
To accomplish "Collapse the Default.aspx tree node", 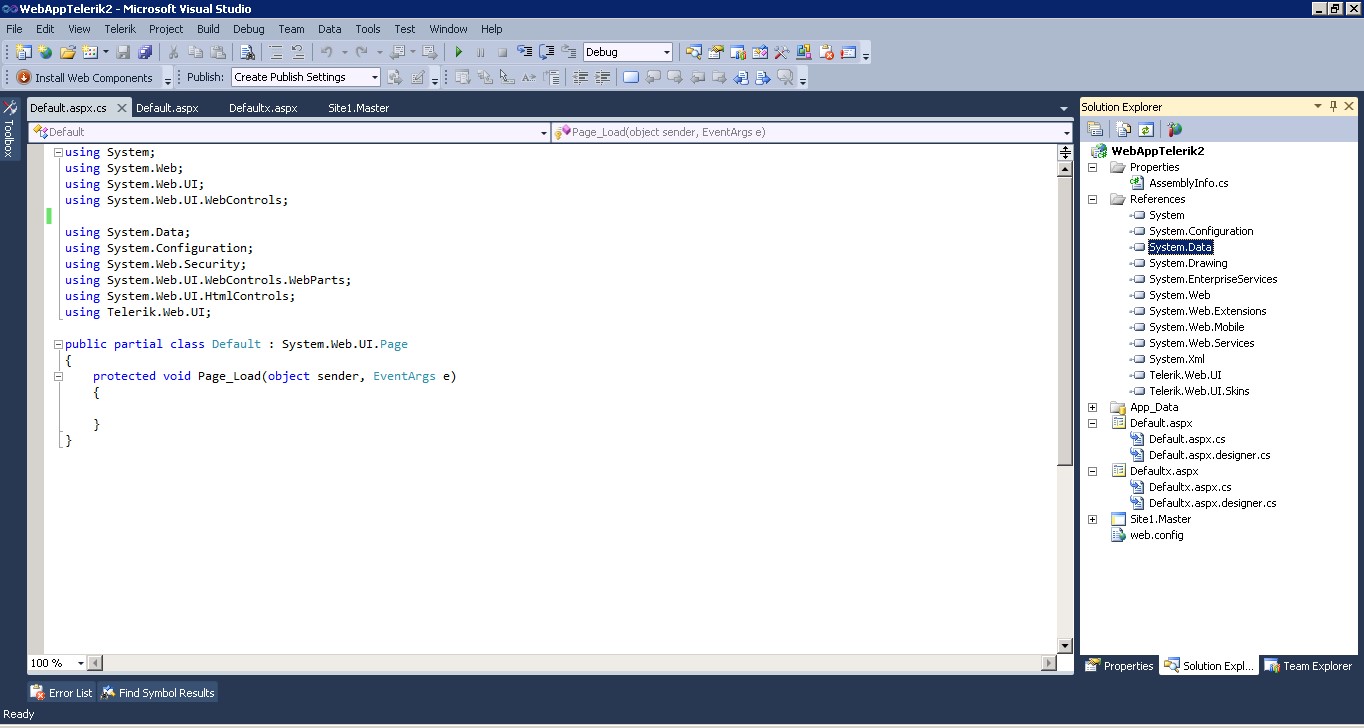I will [x=1092, y=423].
